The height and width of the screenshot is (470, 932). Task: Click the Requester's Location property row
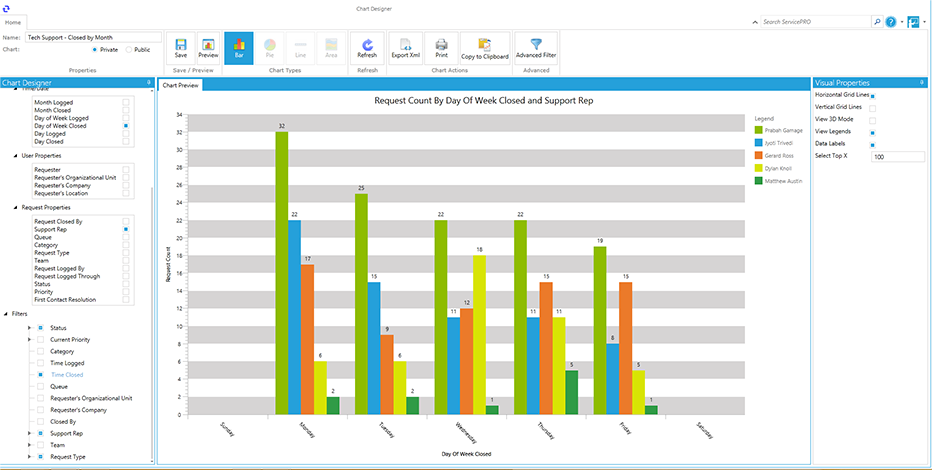(x=82, y=193)
